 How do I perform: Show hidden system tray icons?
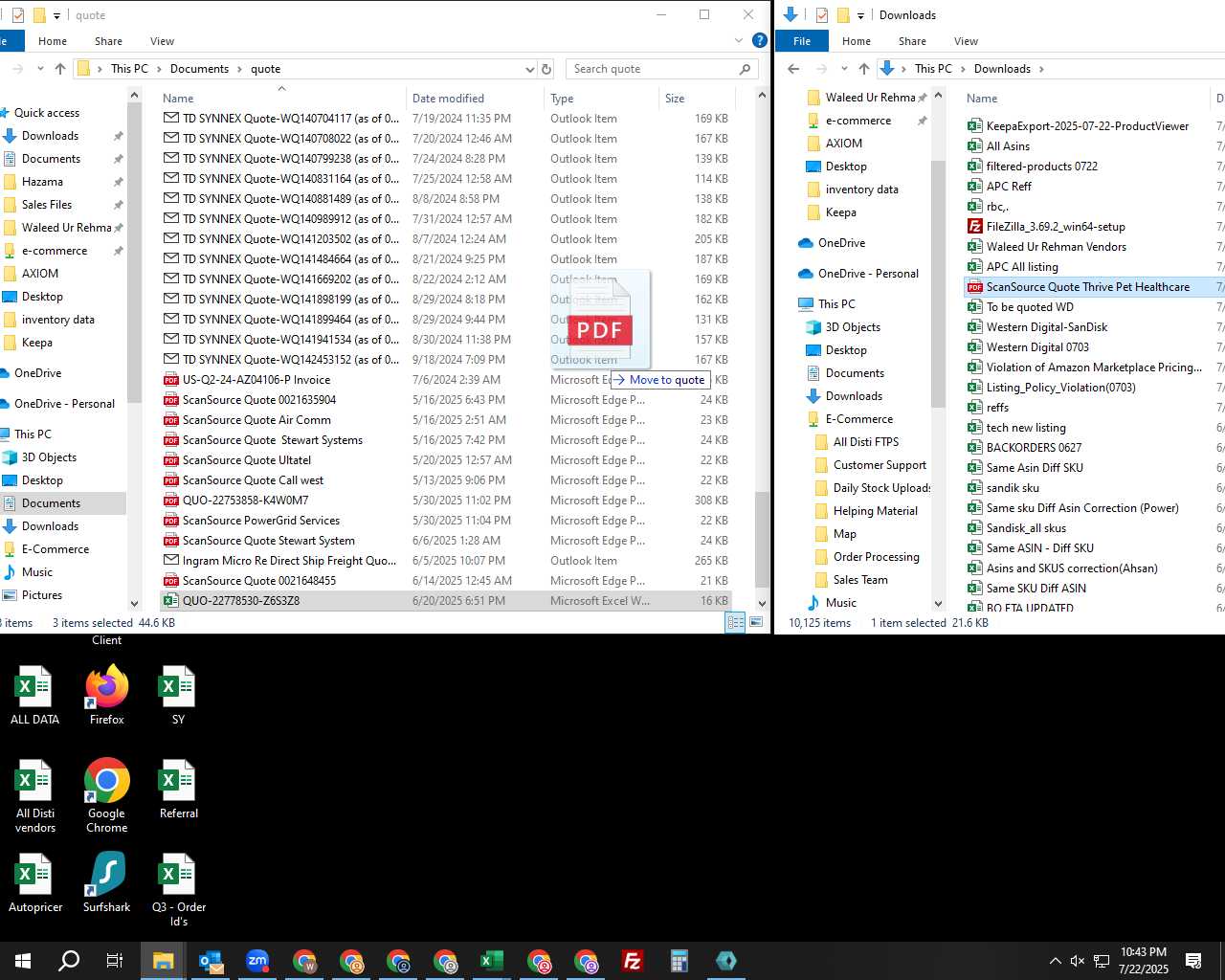tap(1055, 961)
